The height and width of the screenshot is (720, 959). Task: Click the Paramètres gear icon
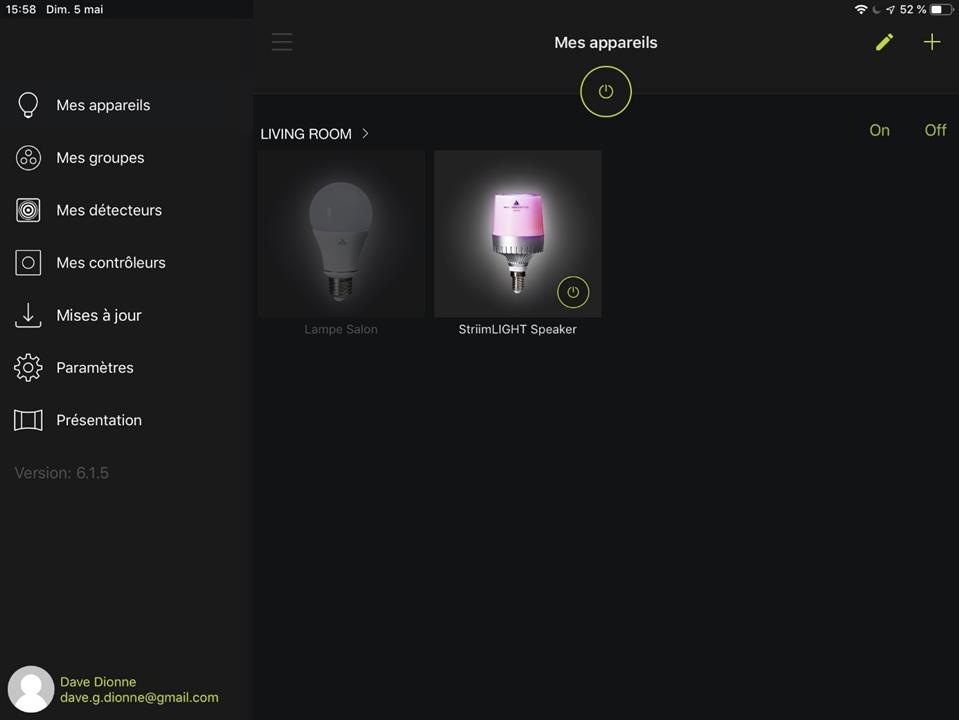tap(28, 368)
